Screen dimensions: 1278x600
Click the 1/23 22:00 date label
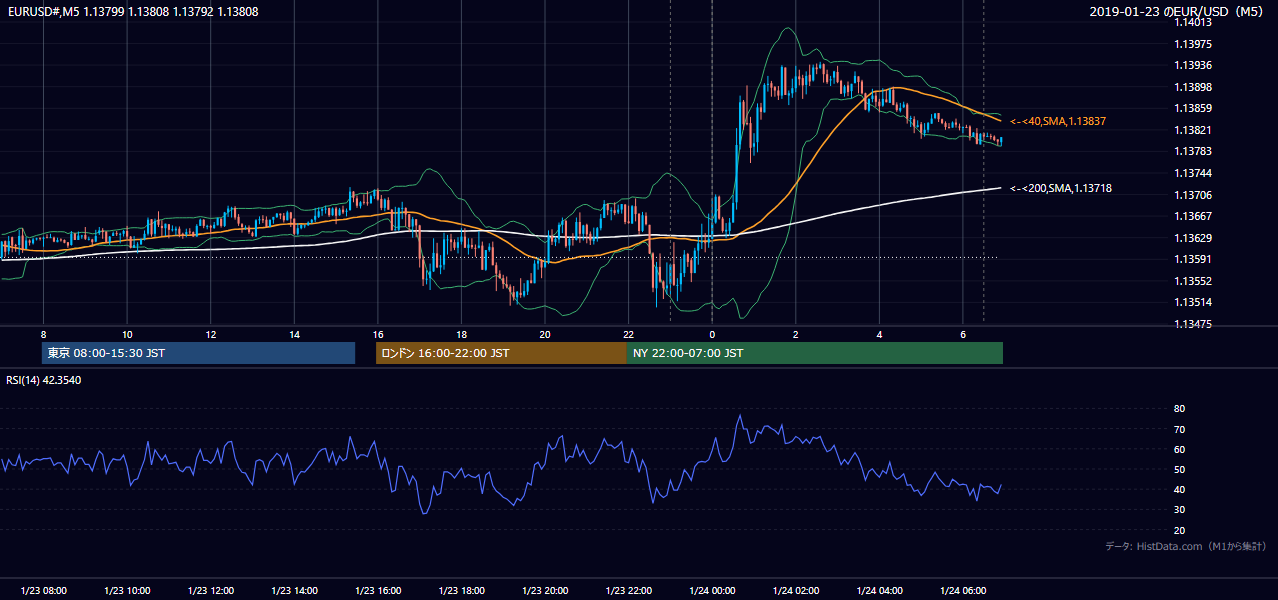coord(628,590)
